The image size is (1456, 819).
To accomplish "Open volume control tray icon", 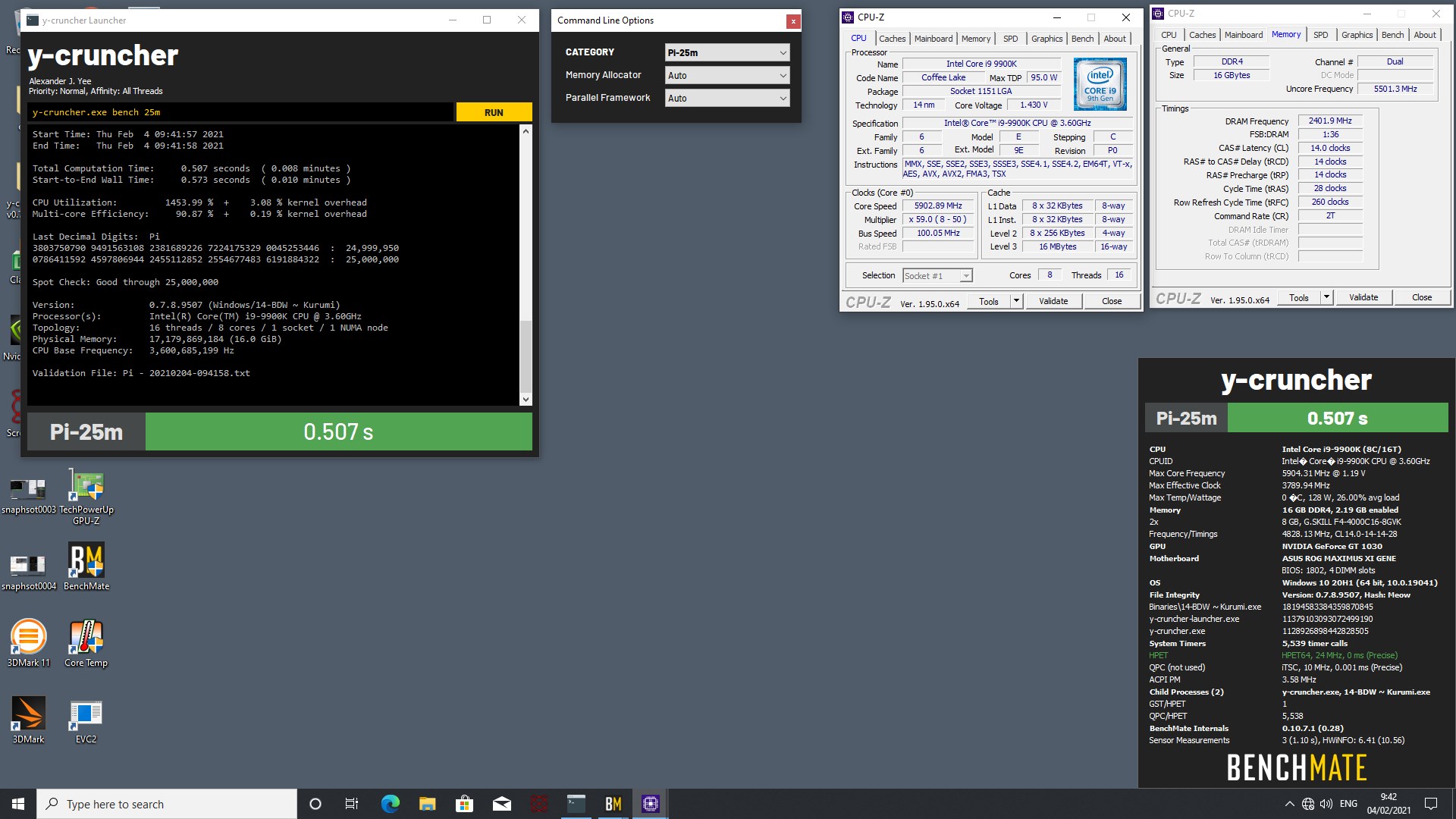I will pyautogui.click(x=1326, y=804).
